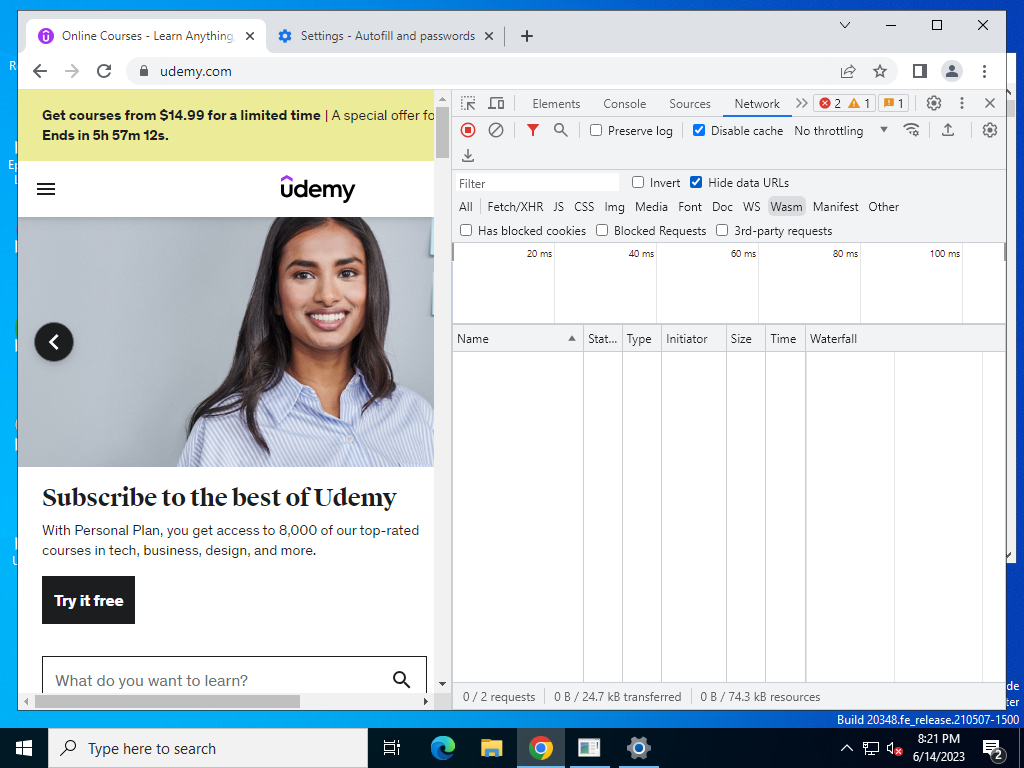Bookmark this tab with star icon

tap(880, 71)
